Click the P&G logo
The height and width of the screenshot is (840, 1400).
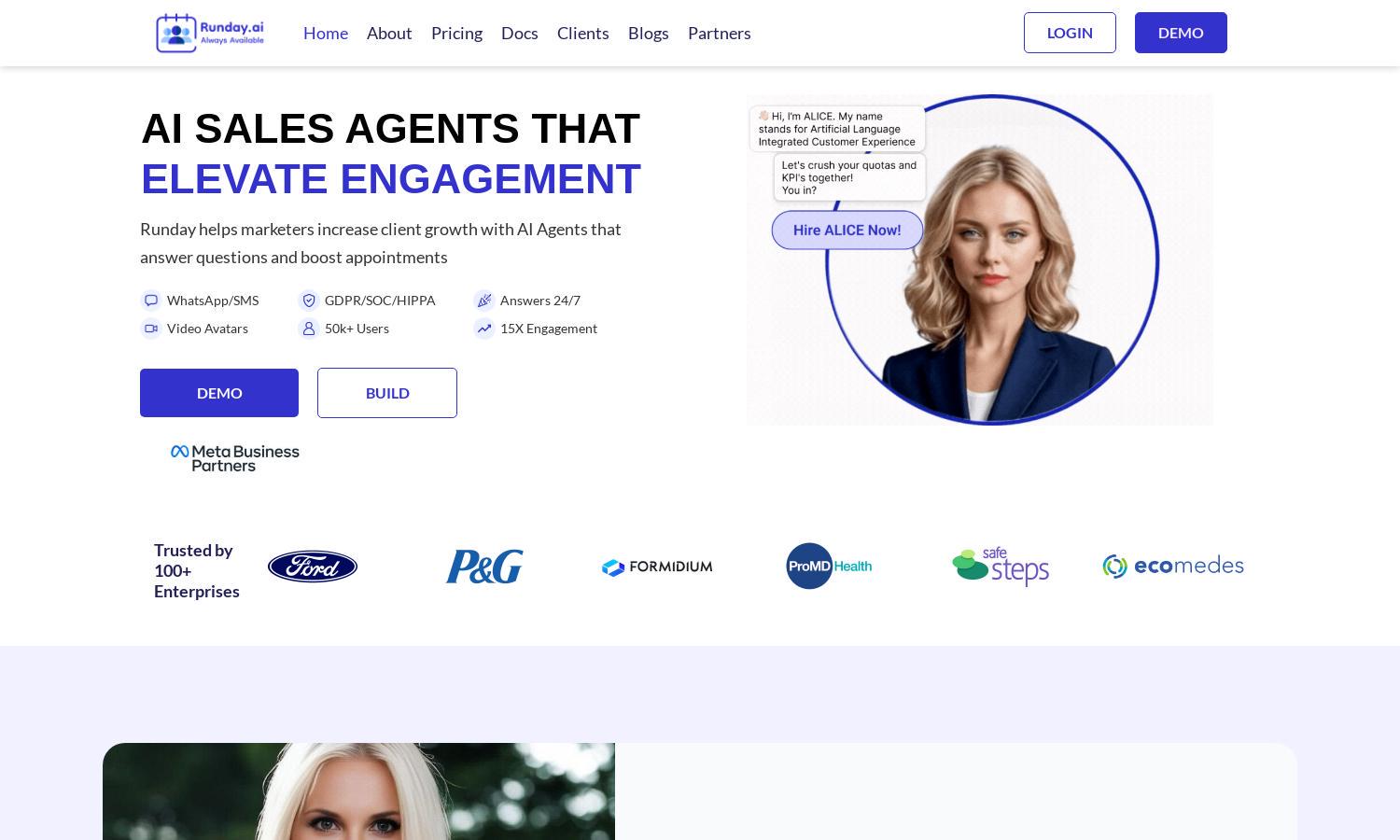[x=484, y=567]
